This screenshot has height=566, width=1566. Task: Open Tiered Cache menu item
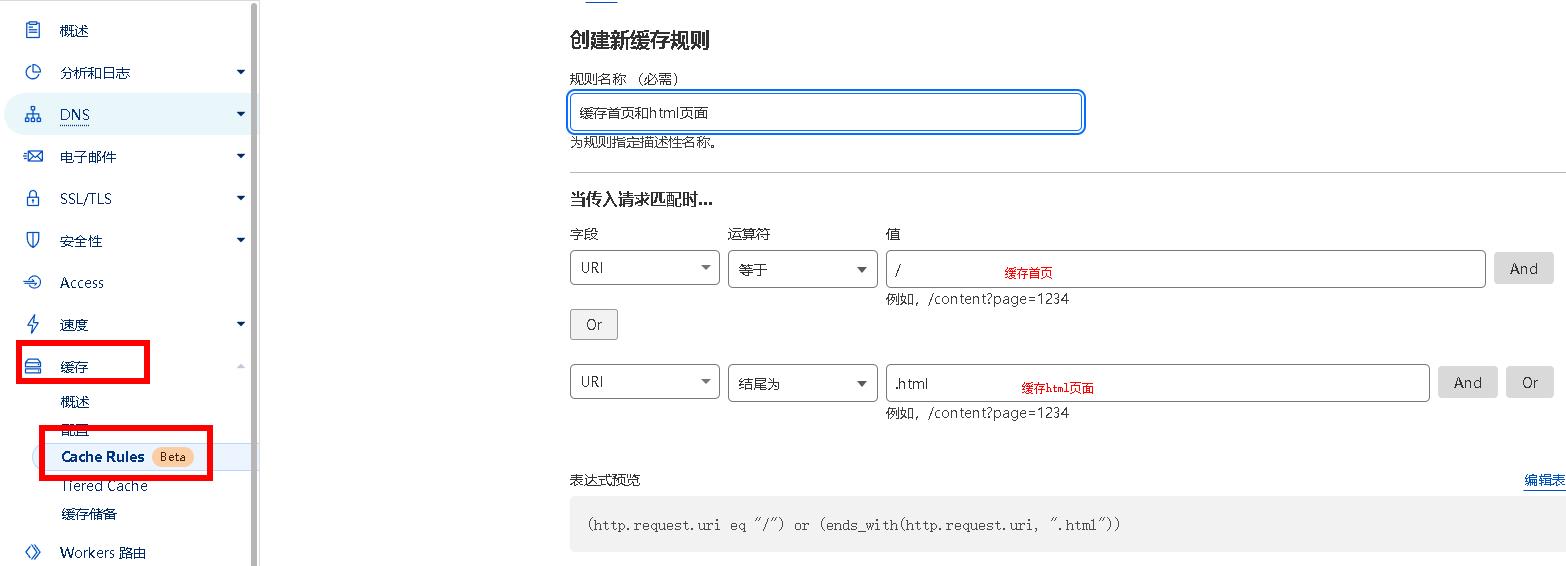click(x=104, y=486)
